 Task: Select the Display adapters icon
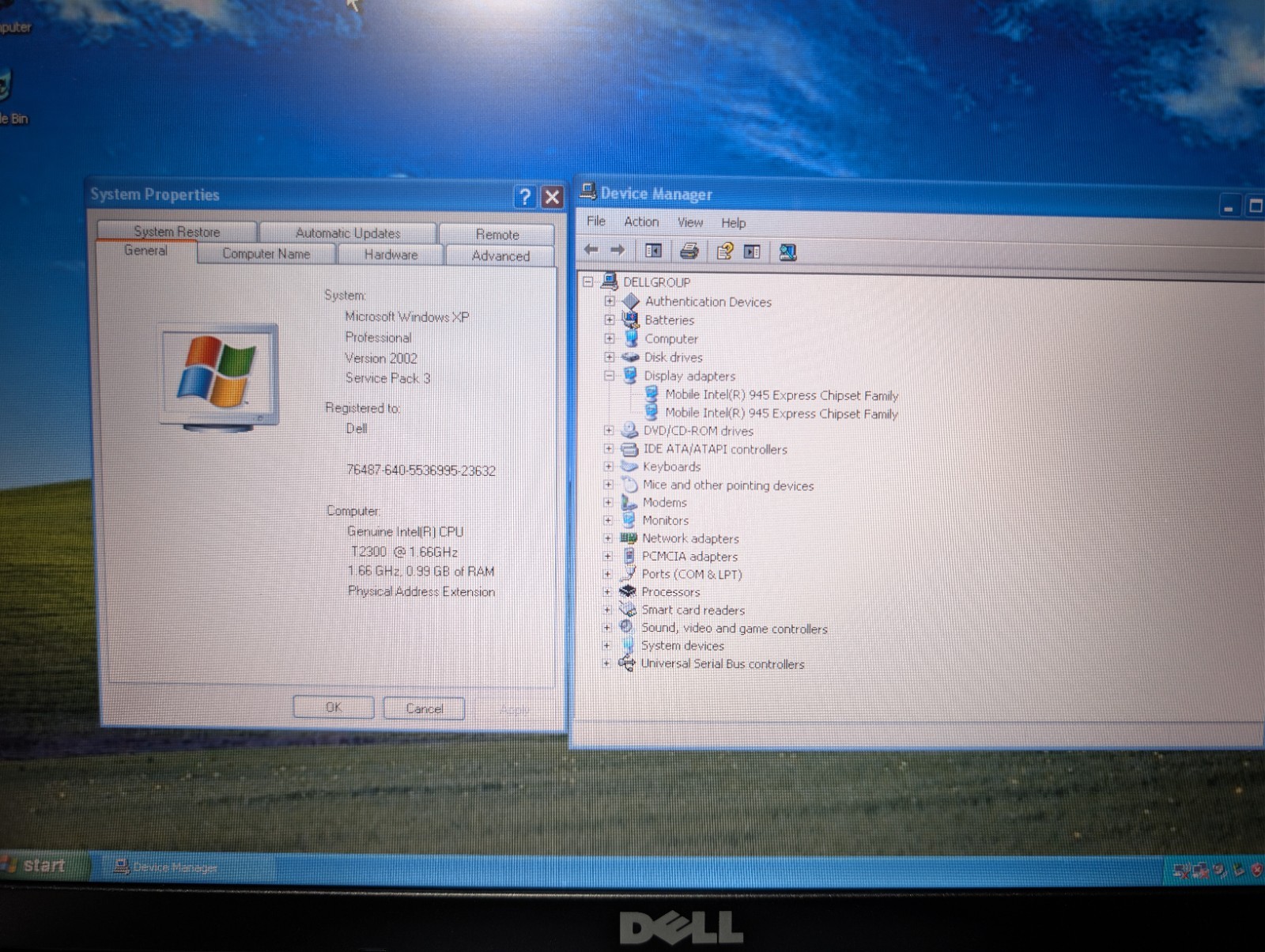630,376
